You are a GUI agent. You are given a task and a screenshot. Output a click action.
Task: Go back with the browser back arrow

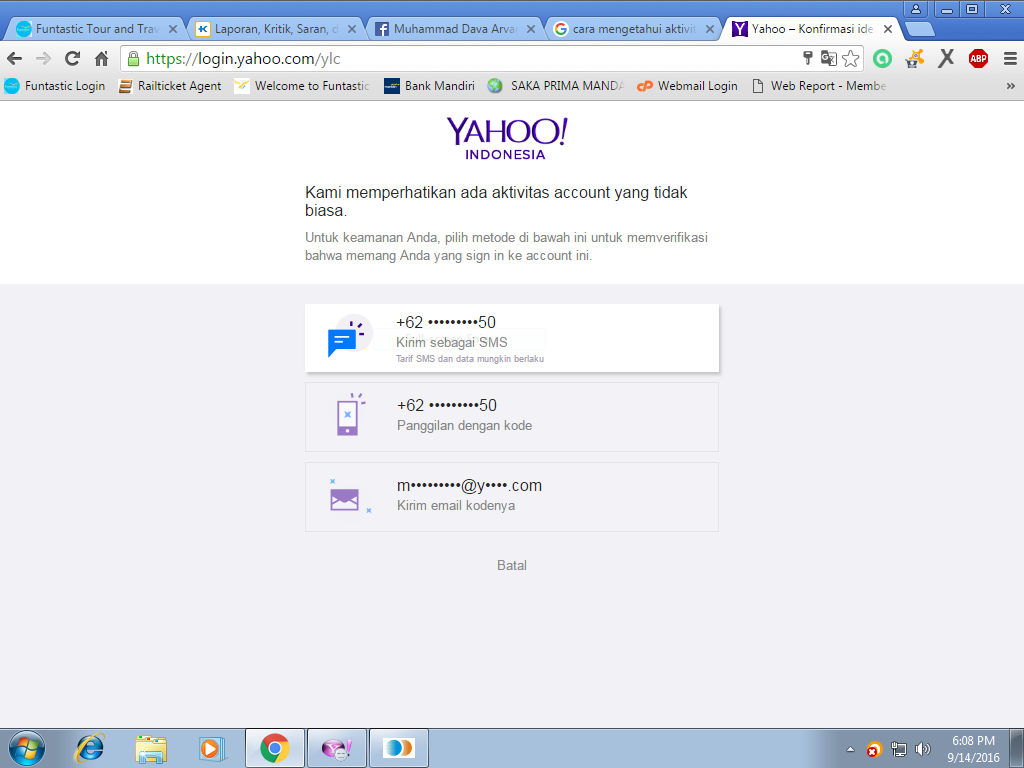14,59
